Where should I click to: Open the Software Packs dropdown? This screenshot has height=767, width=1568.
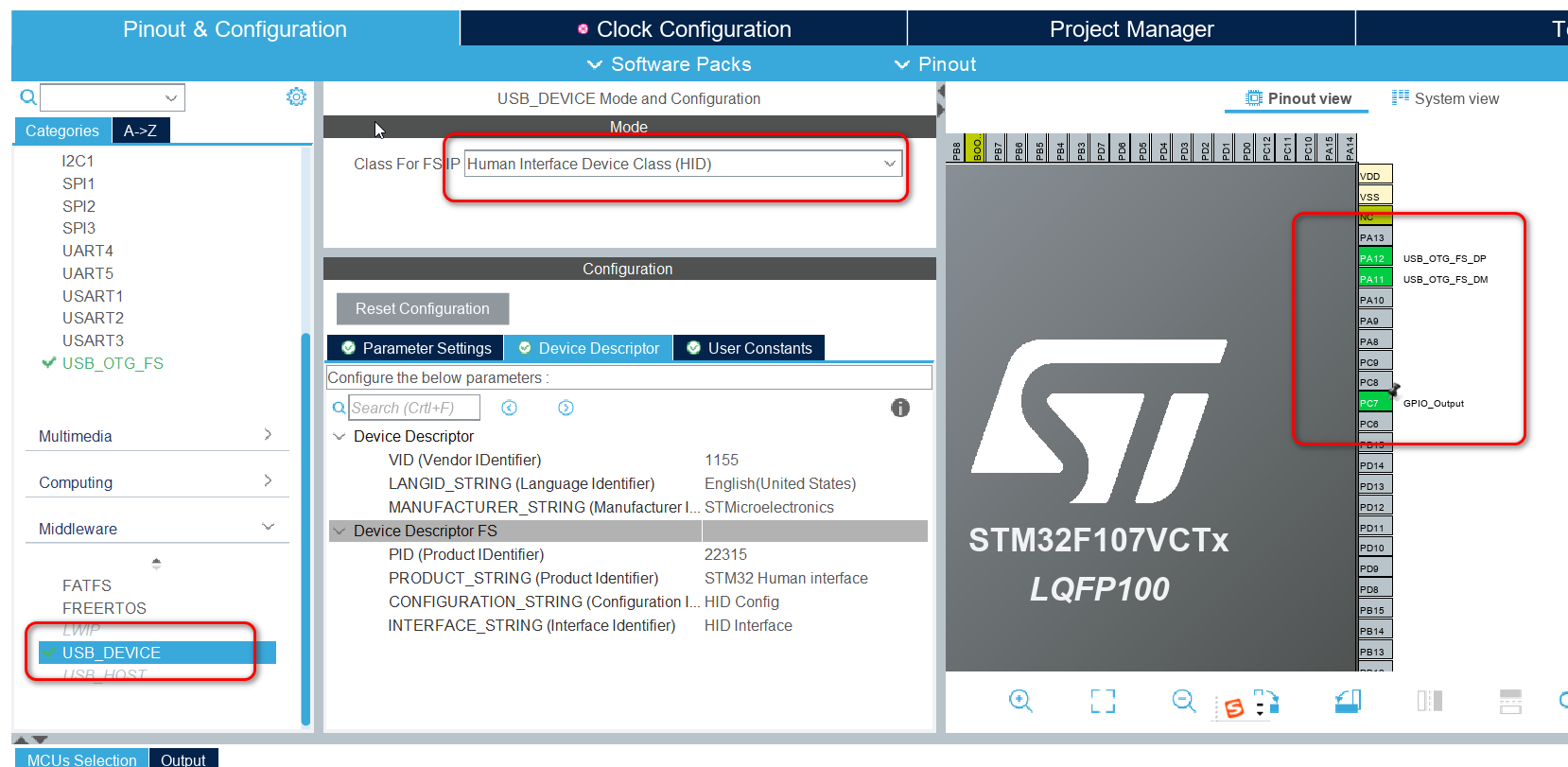click(x=670, y=64)
